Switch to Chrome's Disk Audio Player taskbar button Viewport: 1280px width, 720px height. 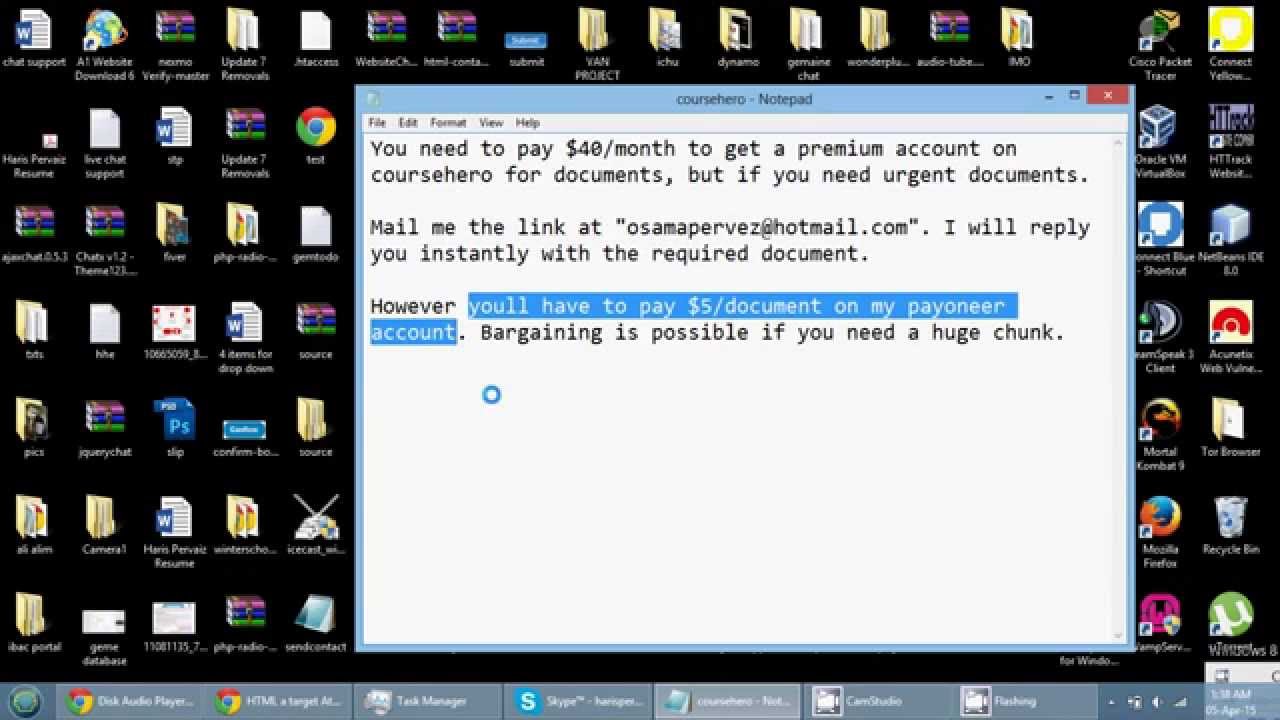[x=130, y=701]
